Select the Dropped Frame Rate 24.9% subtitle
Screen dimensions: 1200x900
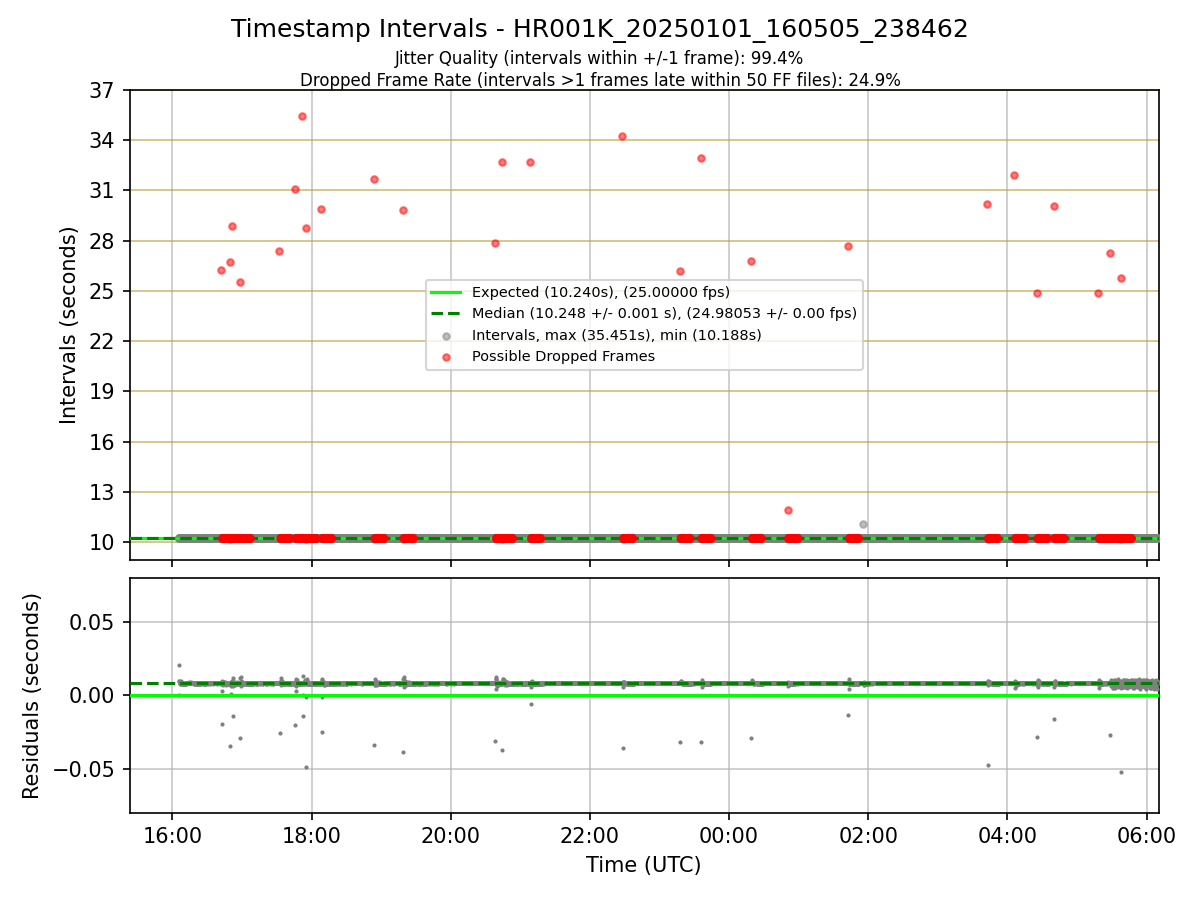599,80
